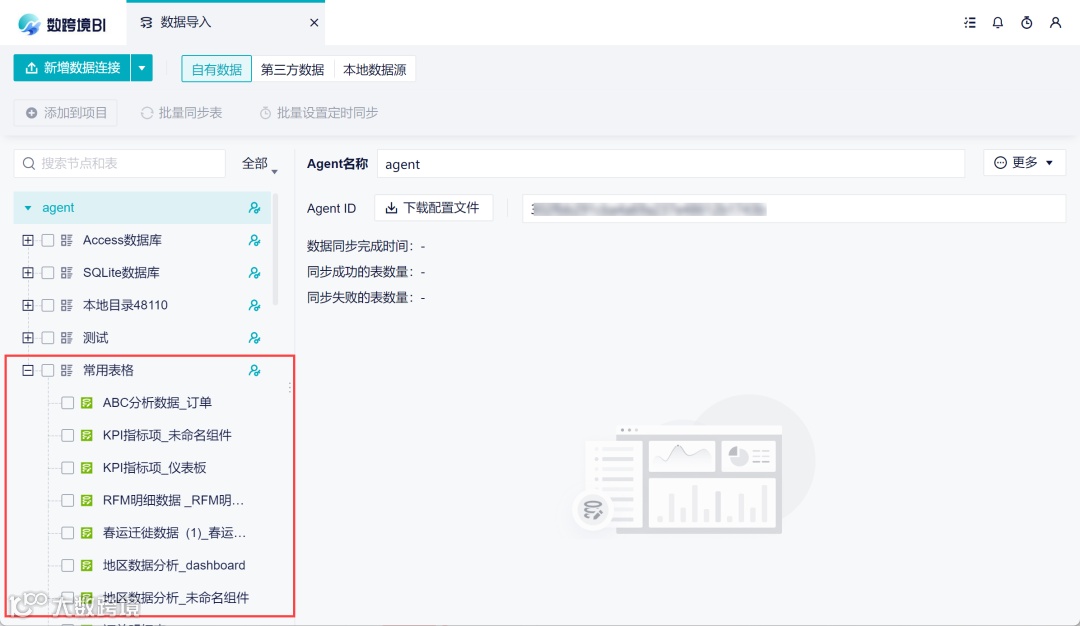Open the 全部 filter dropdown
This screenshot has width=1080, height=626.
click(258, 162)
